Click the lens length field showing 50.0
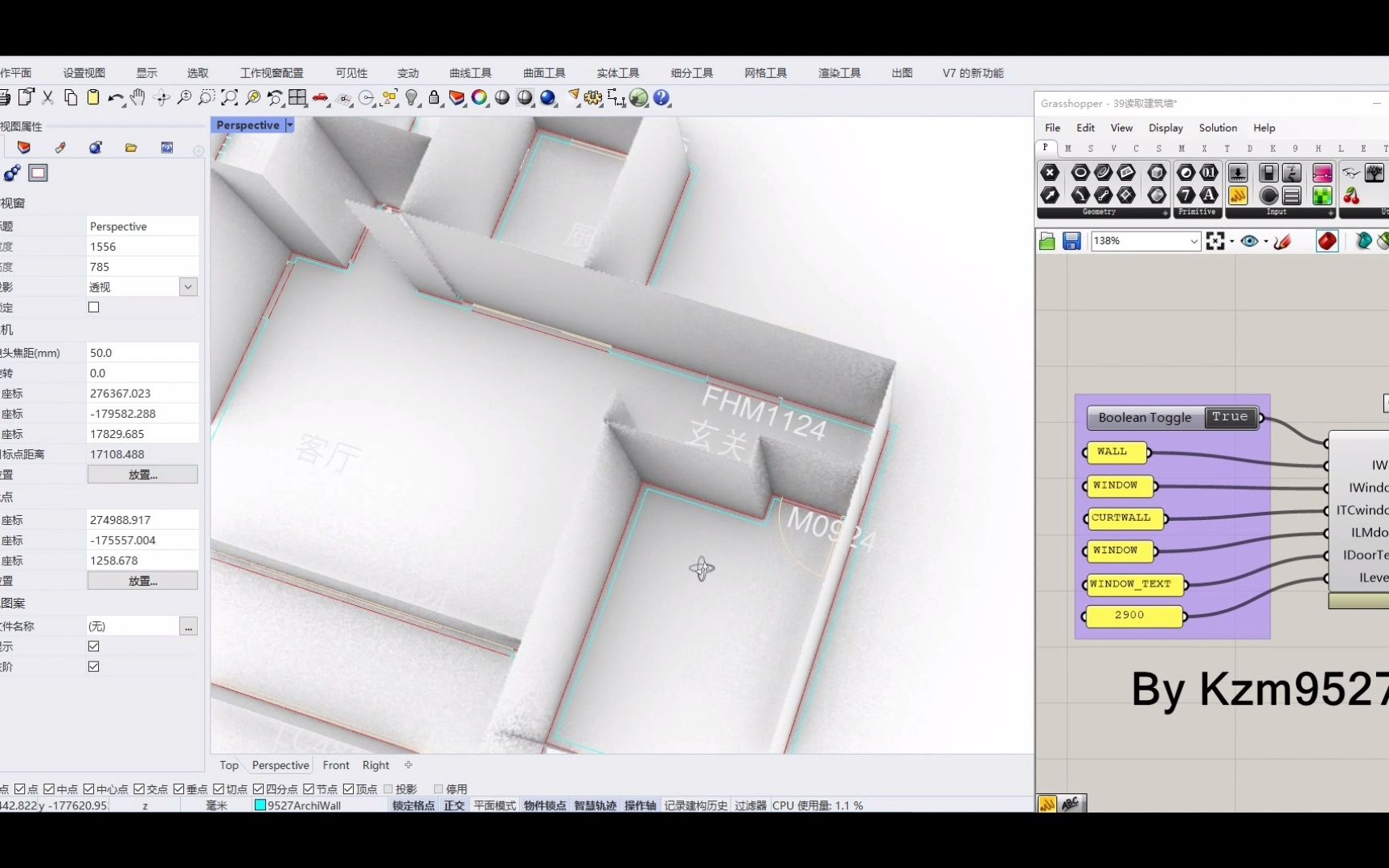 tap(142, 353)
